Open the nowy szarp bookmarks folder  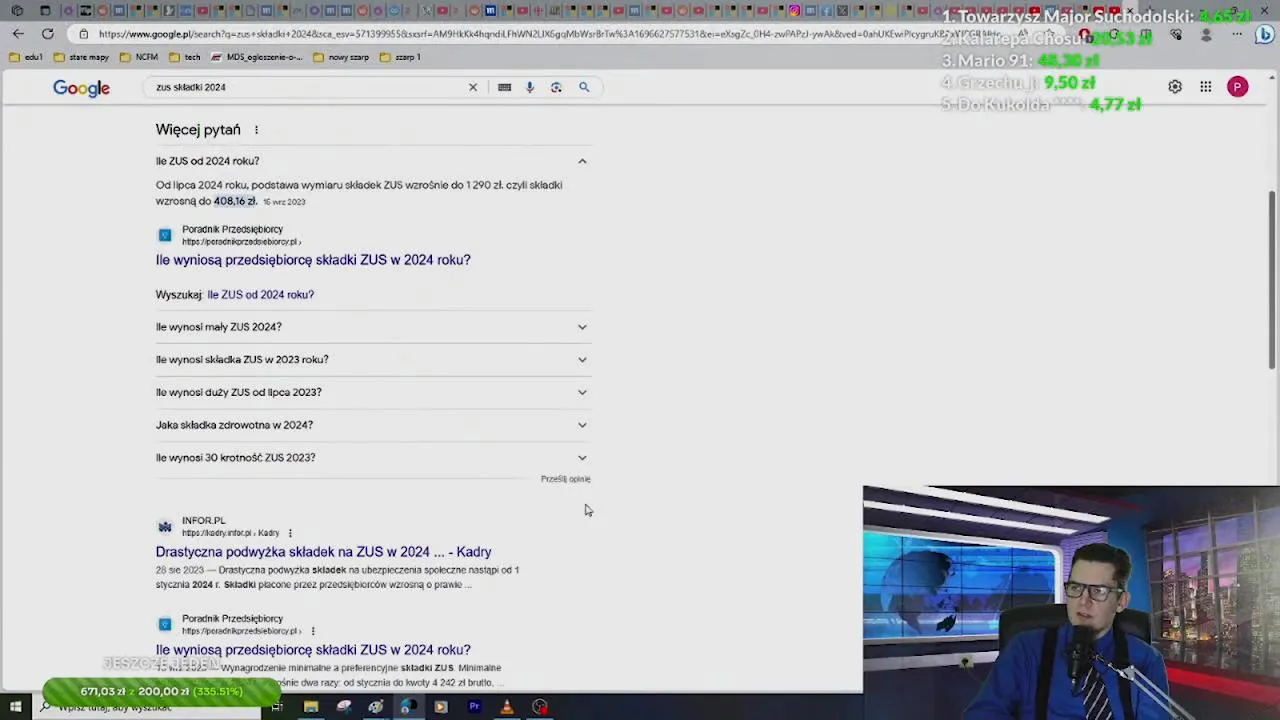341,57
